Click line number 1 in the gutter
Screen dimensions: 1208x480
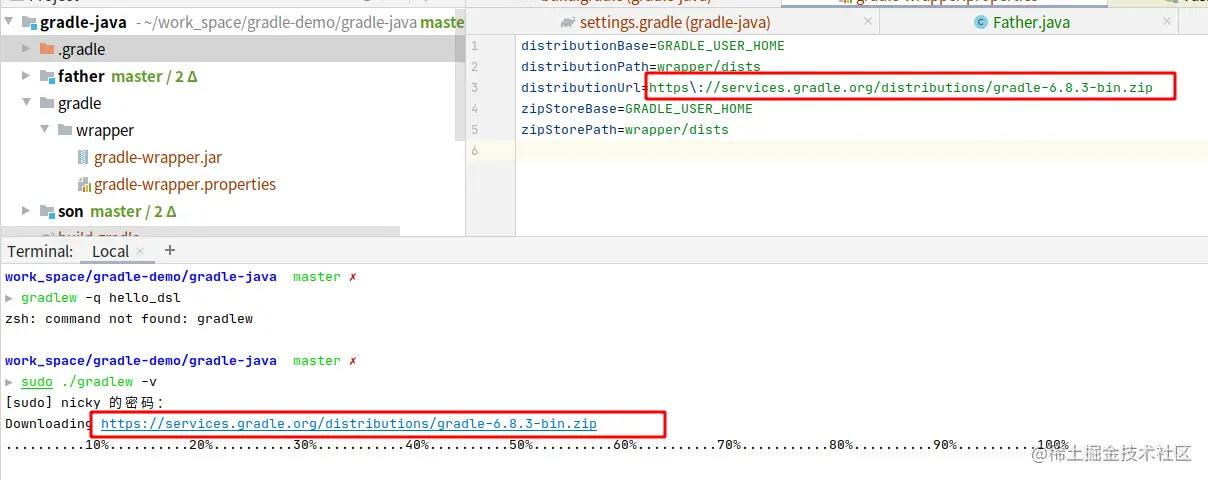pyautogui.click(x=474, y=45)
